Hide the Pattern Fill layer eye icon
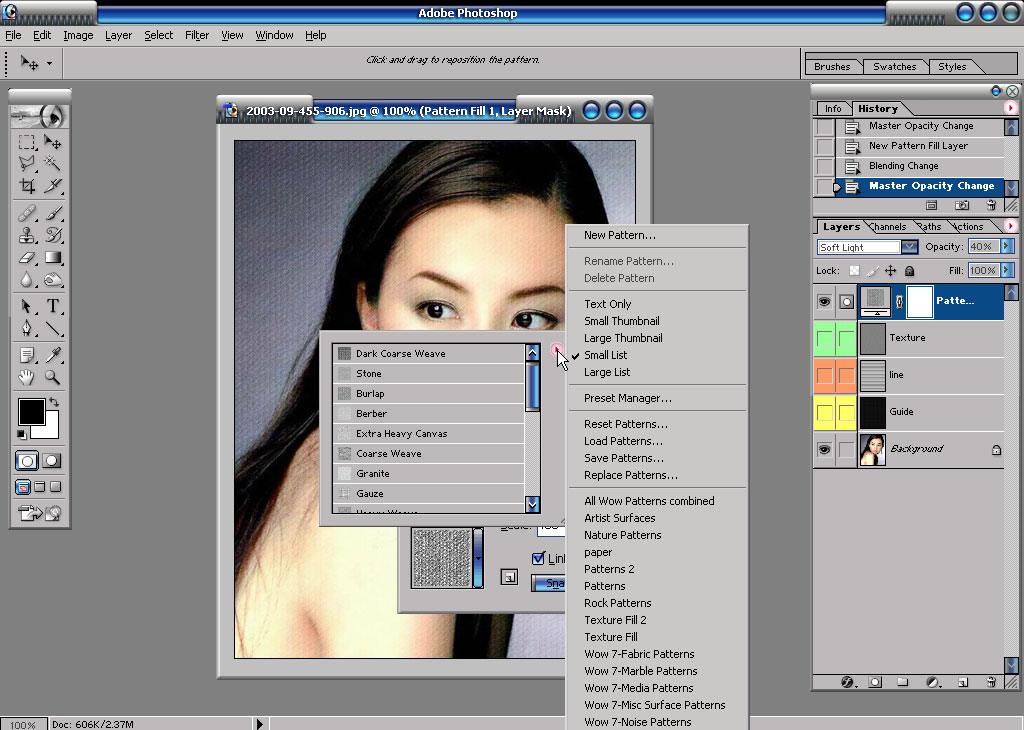Screen dimensions: 1024x730 point(825,302)
